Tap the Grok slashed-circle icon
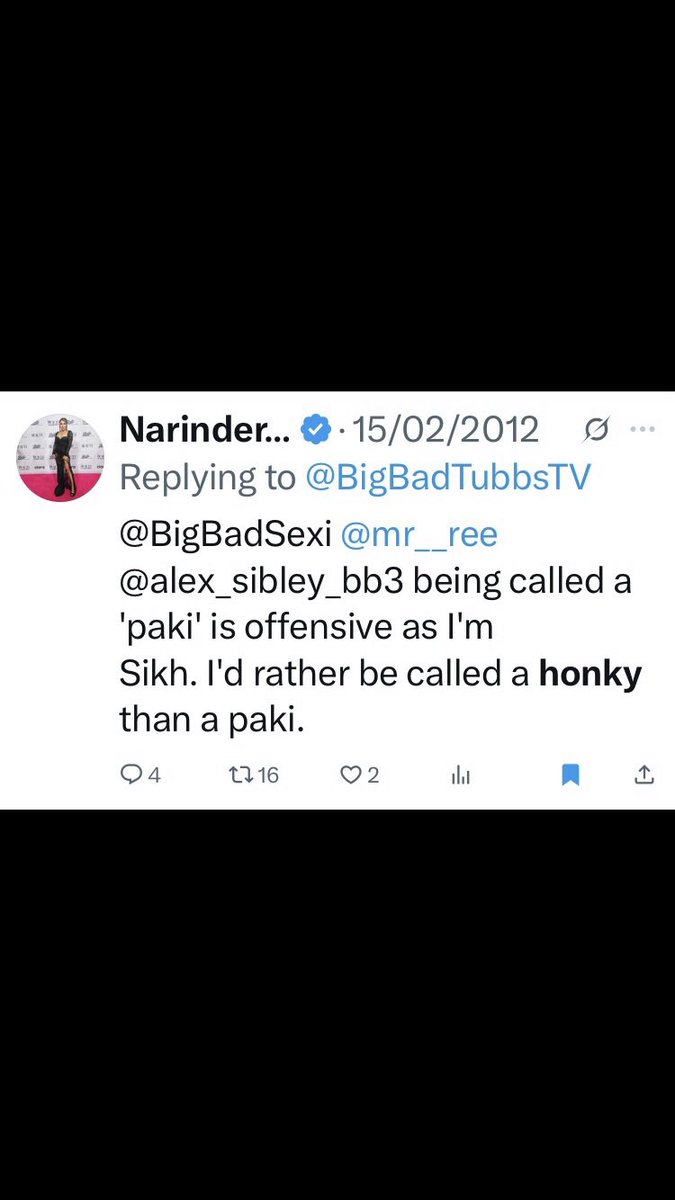 [x=596, y=430]
